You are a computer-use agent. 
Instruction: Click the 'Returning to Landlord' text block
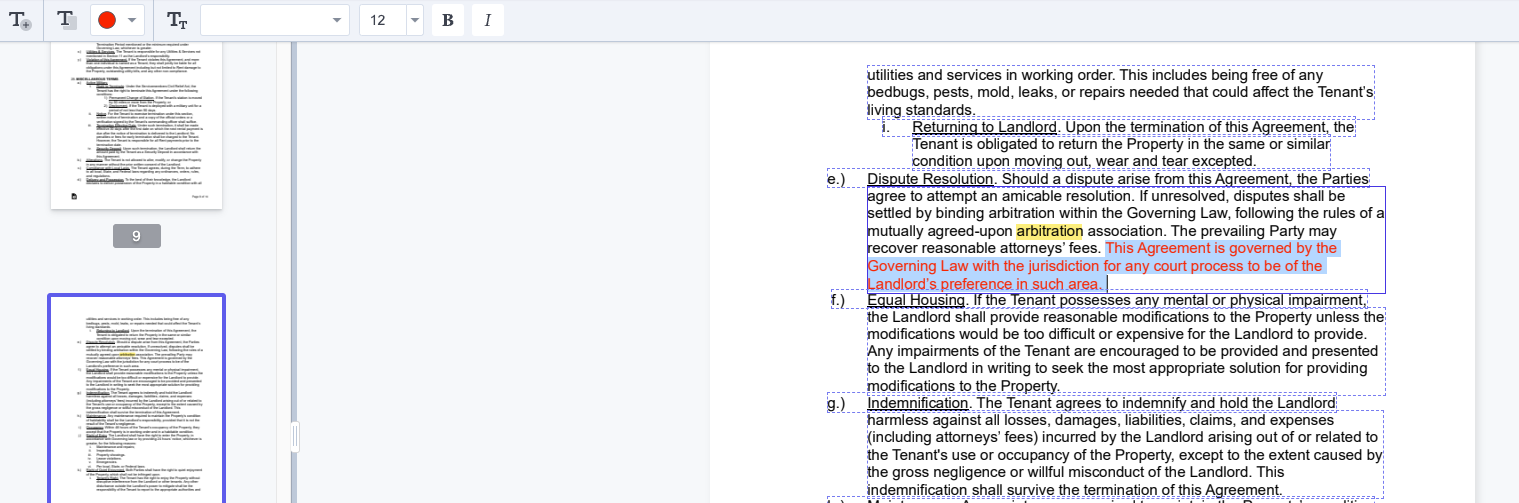(984, 127)
